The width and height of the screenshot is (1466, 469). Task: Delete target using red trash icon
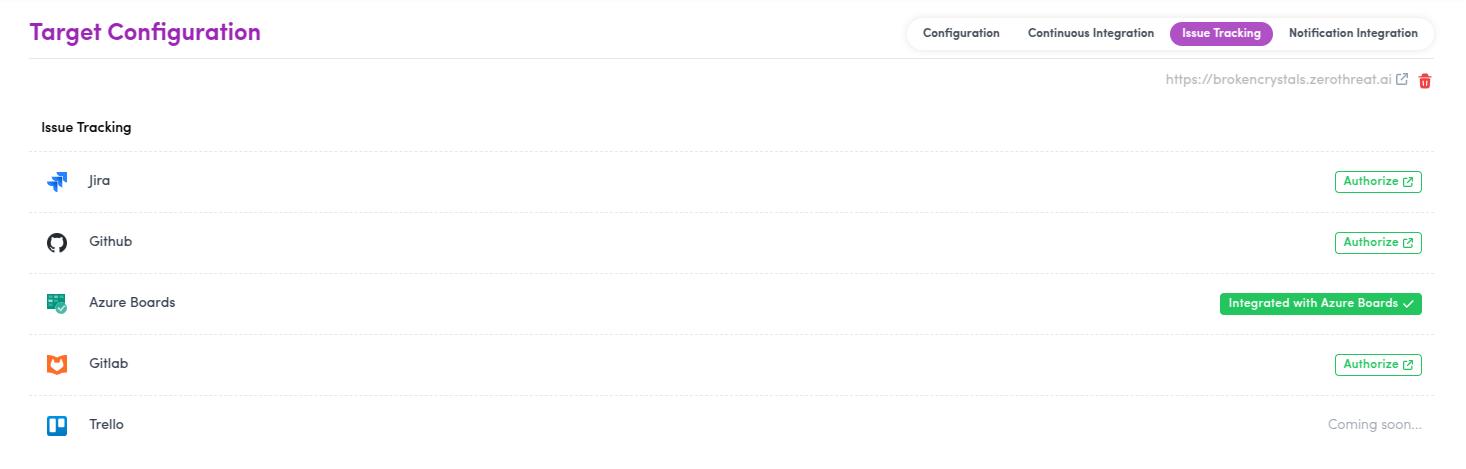click(x=1425, y=81)
